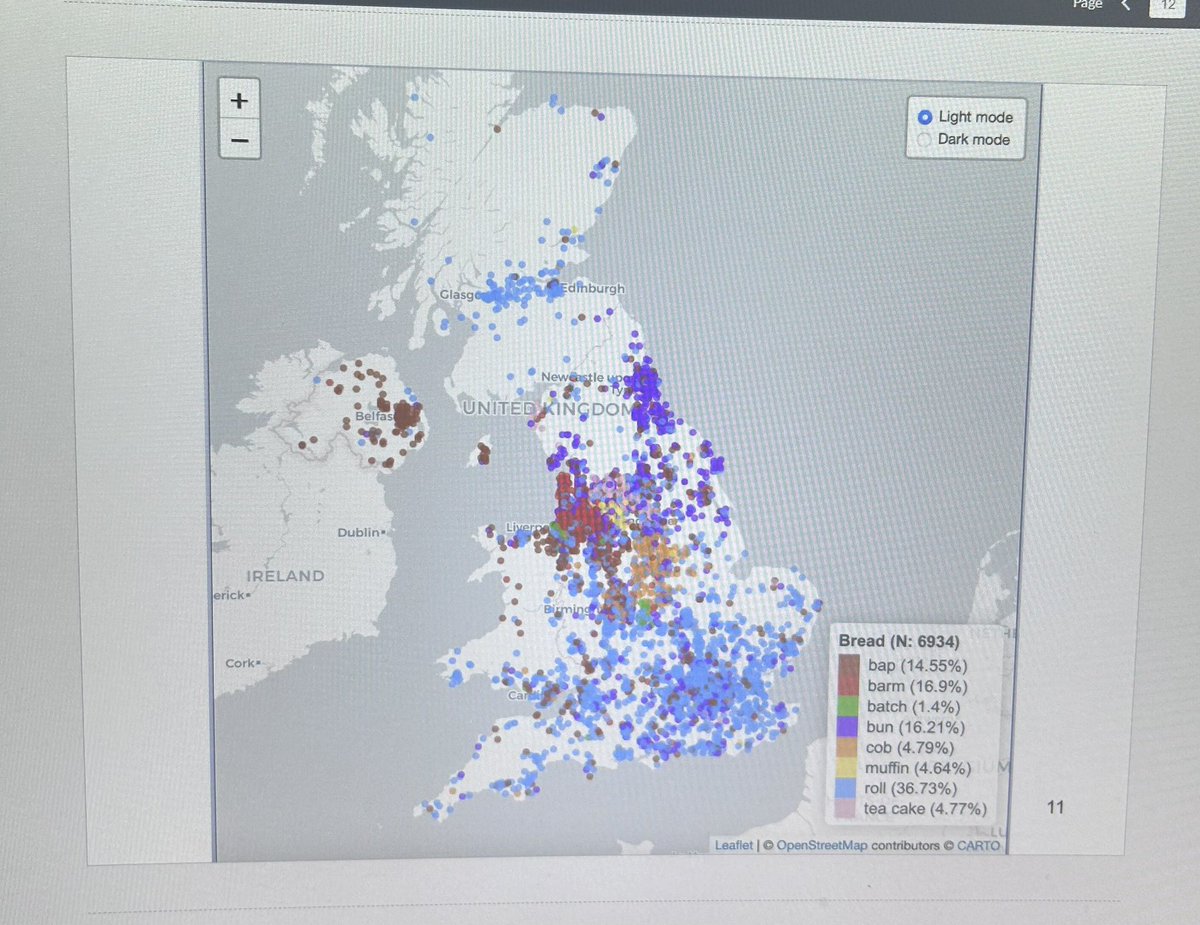Viewport: 1200px width, 925px height.
Task: Go to previous page using the chevron
Action: click(x=1125, y=5)
